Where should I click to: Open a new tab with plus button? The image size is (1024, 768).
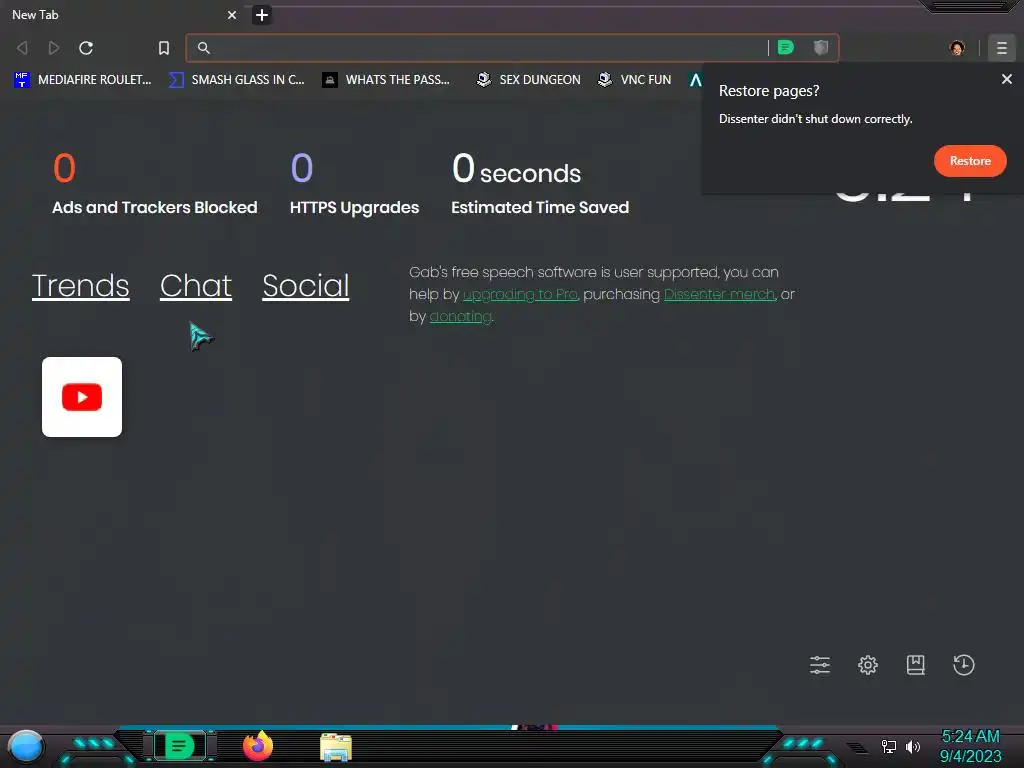[262, 14]
